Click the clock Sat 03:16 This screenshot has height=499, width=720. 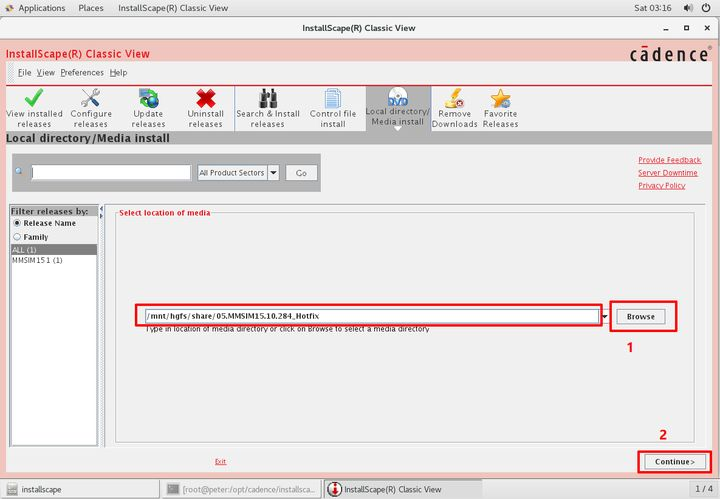point(652,8)
